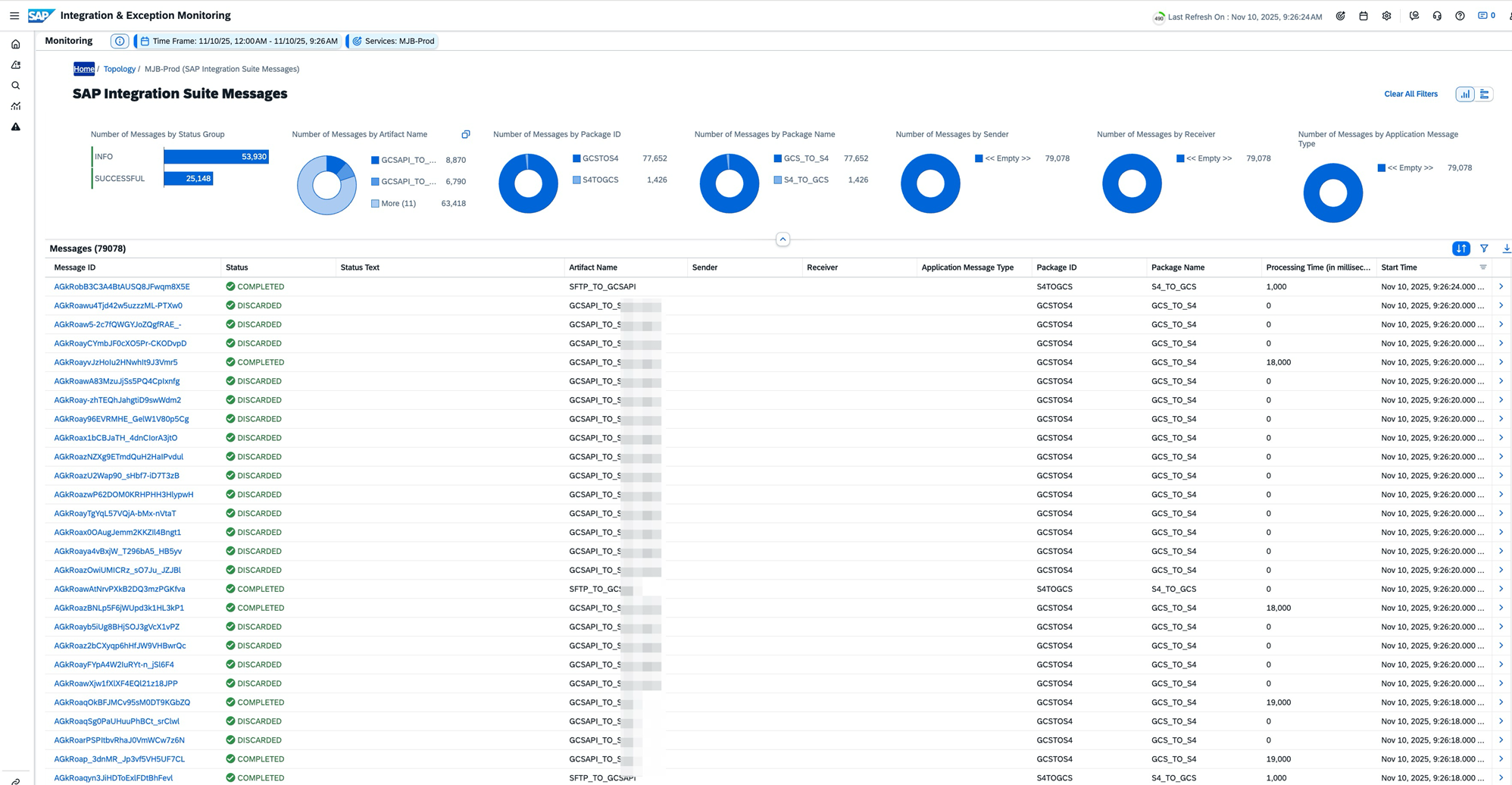
Task: Click the help question mark icon
Action: (x=1460, y=16)
